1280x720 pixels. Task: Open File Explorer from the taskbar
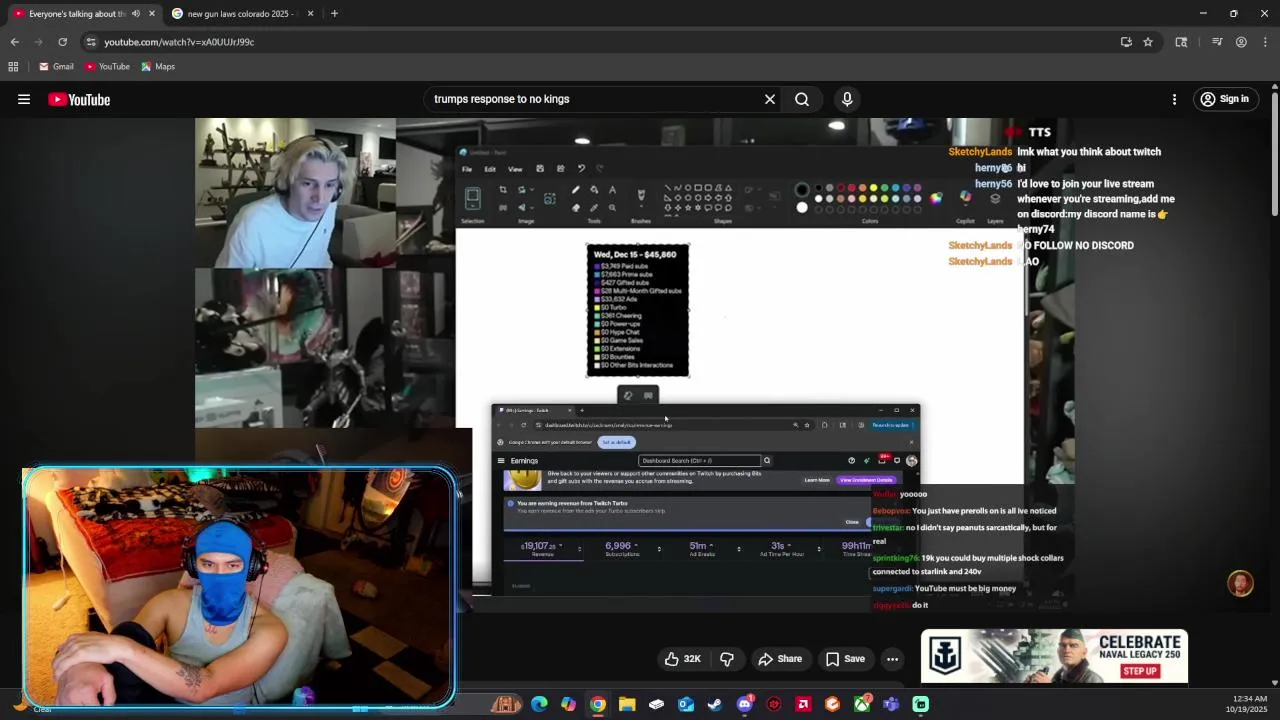627,704
